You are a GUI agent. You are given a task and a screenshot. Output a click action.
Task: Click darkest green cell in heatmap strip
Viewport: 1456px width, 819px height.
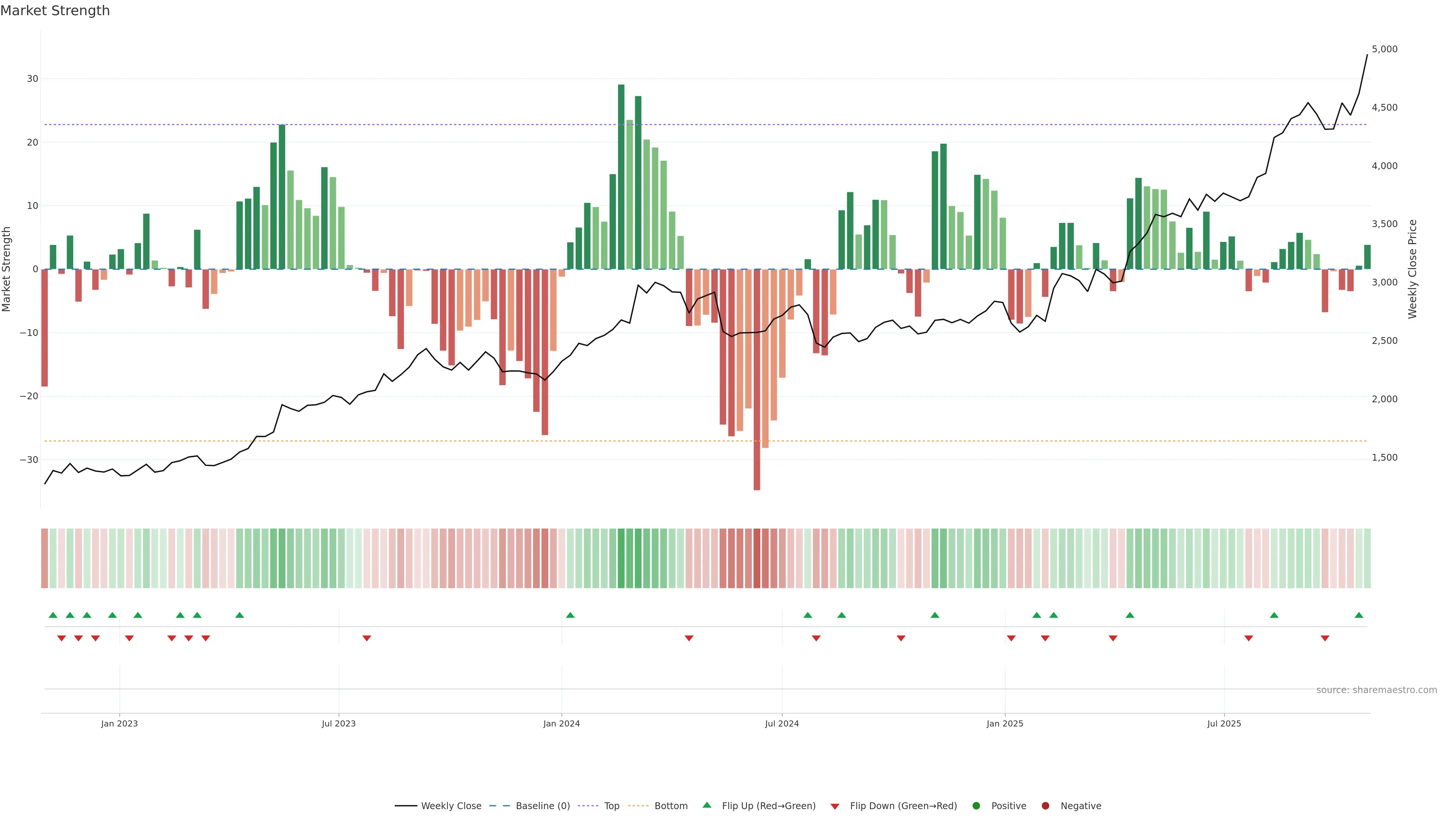[621, 559]
